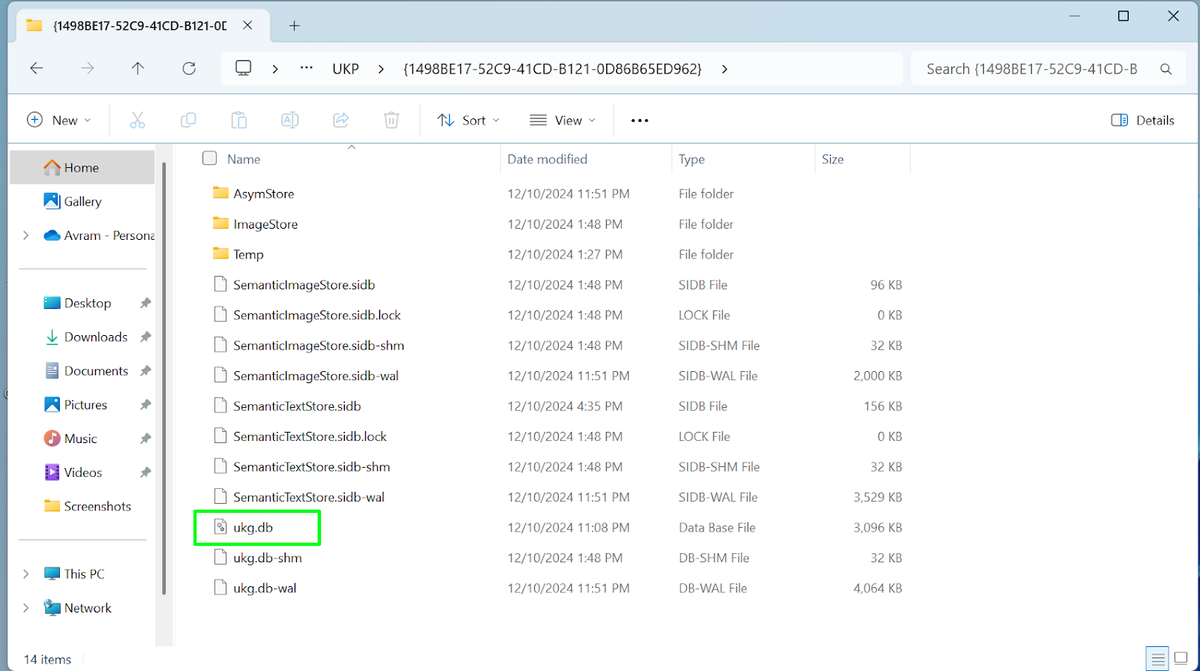Click the Cut scissors icon in toolbar

[138, 120]
